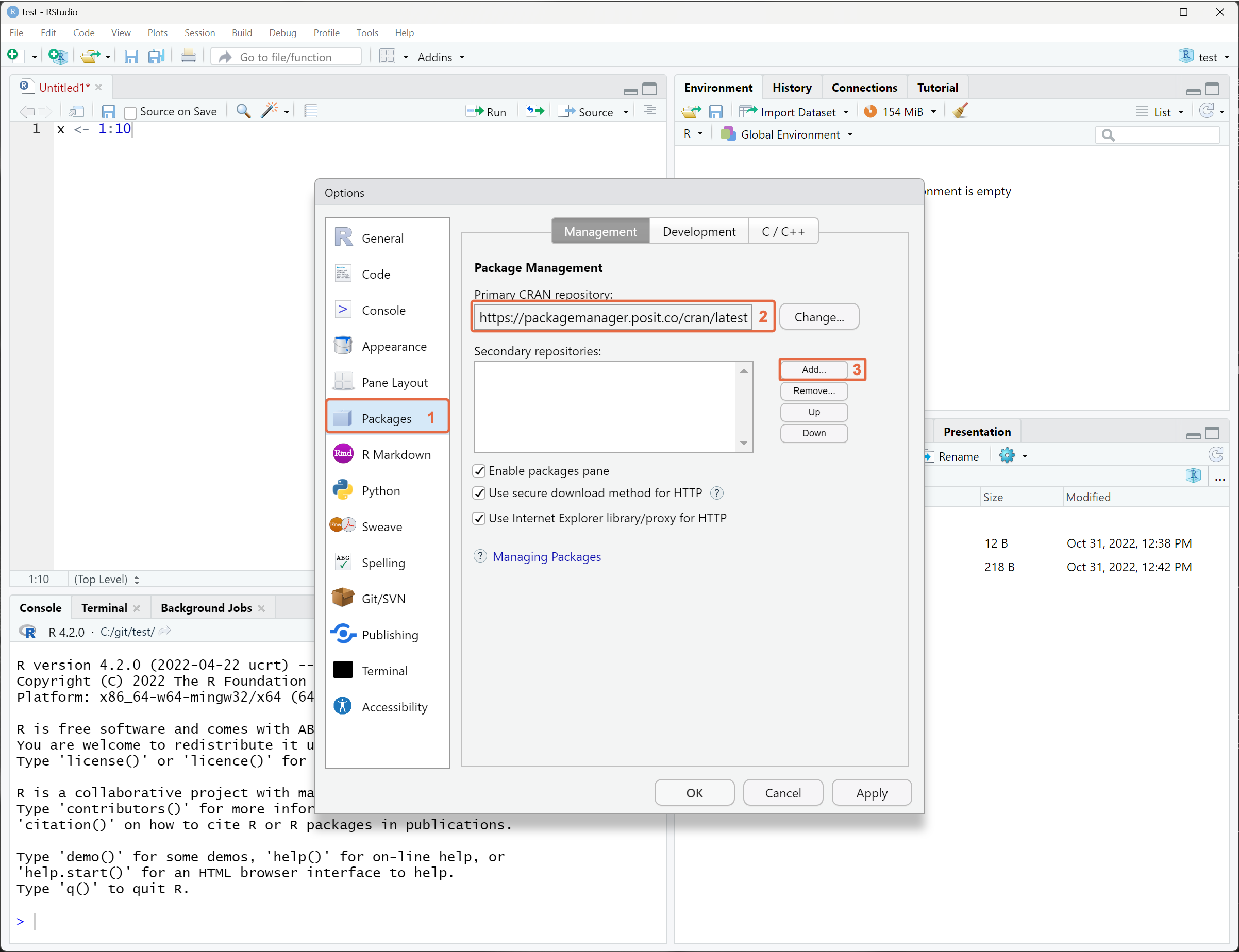
Task: Click the R Markdown sidebar icon
Action: point(343,454)
